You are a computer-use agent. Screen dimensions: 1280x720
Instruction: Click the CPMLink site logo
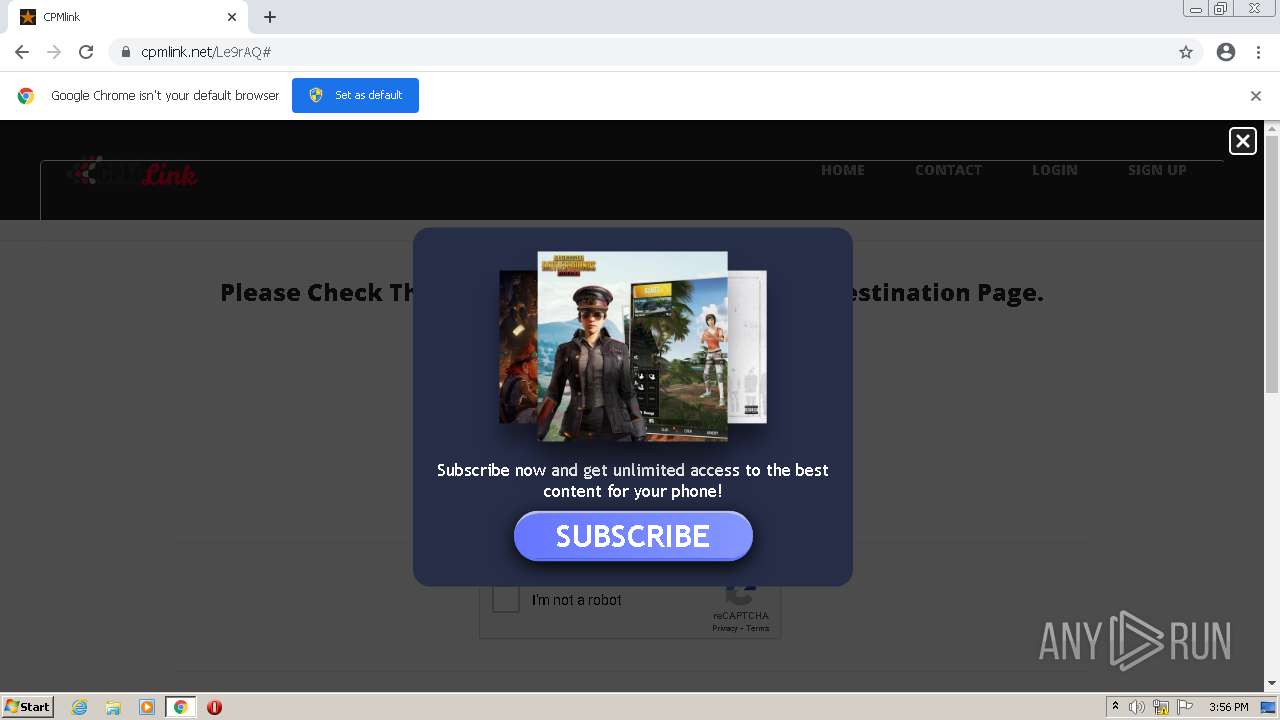click(x=132, y=173)
